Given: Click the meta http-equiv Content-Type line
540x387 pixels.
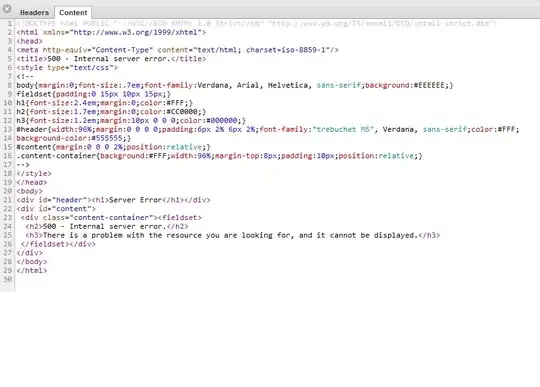Looking at the screenshot, I should coord(178,50).
